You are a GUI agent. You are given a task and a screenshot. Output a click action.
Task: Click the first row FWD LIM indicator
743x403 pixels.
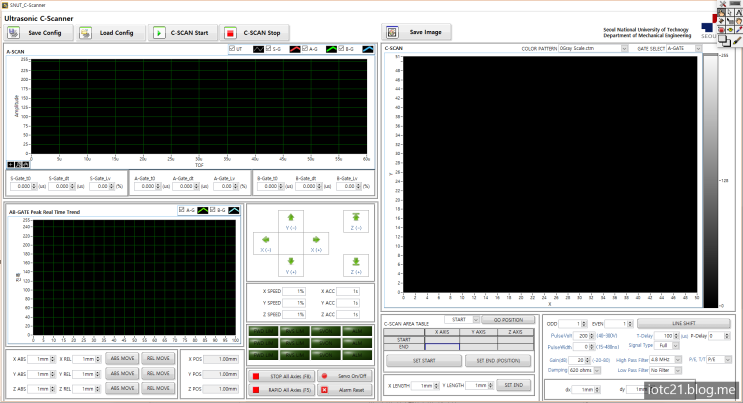point(263,331)
